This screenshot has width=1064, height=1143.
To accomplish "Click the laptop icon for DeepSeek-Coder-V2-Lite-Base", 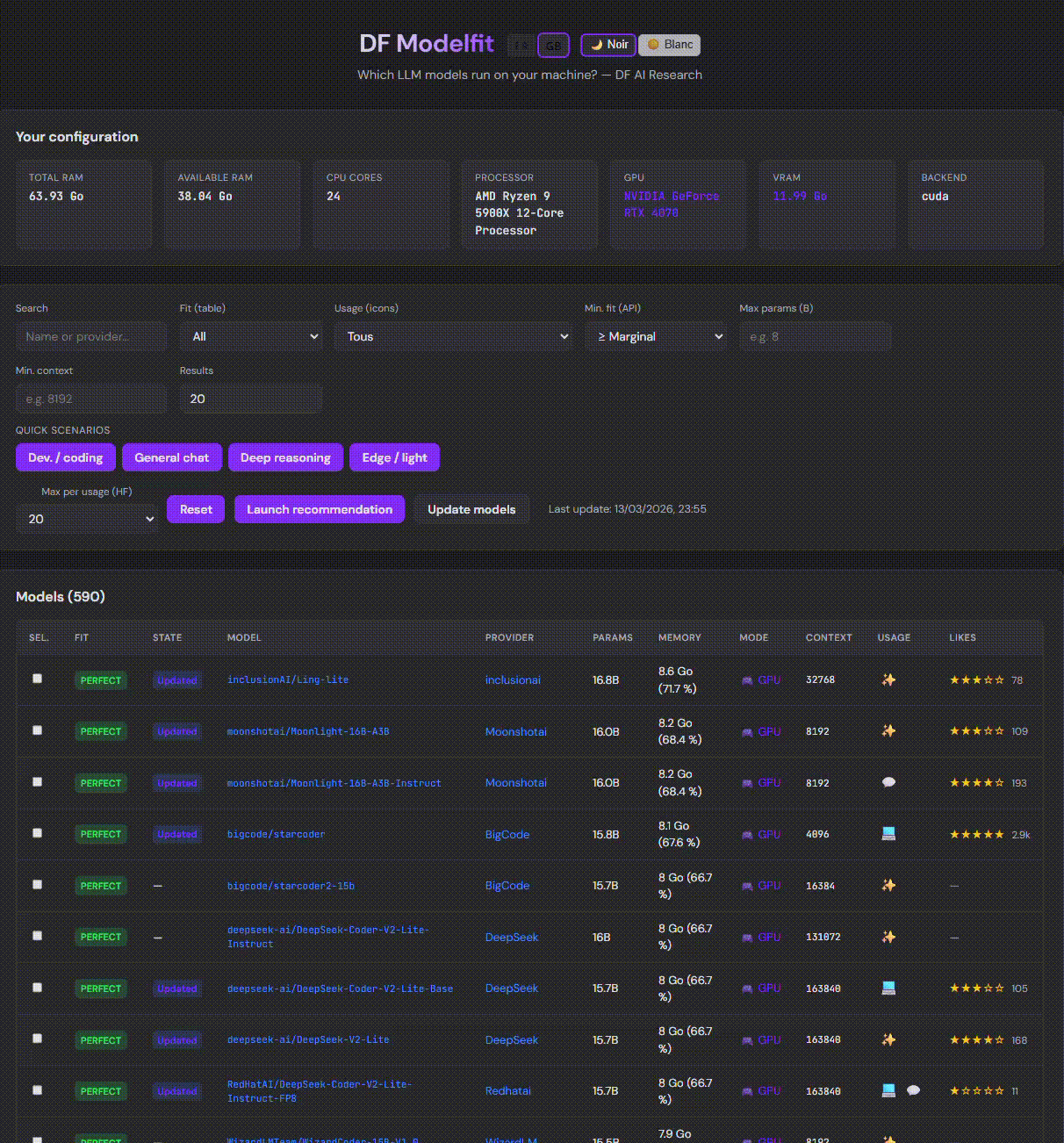I will pyautogui.click(x=888, y=988).
